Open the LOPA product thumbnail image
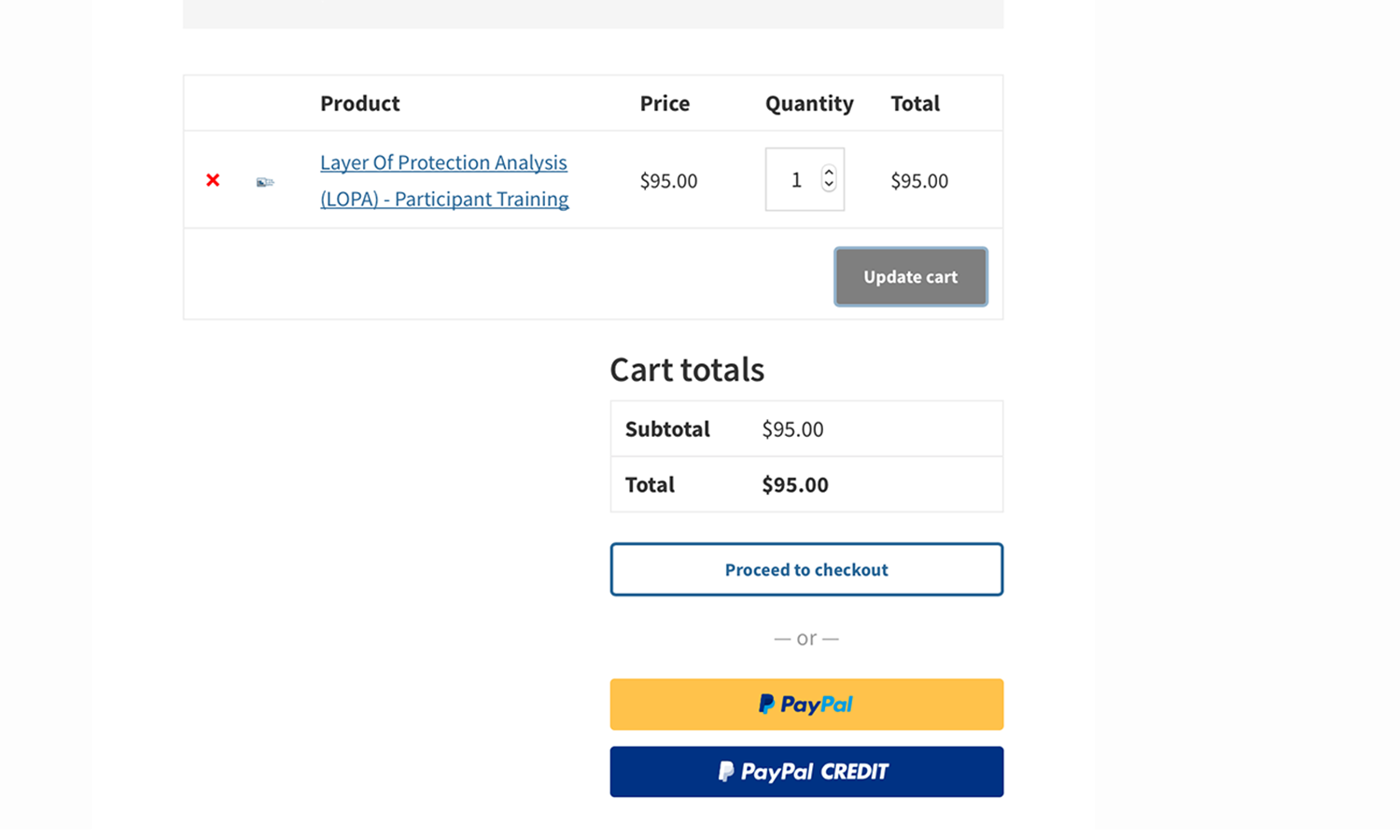1400x840 pixels. 265,182
